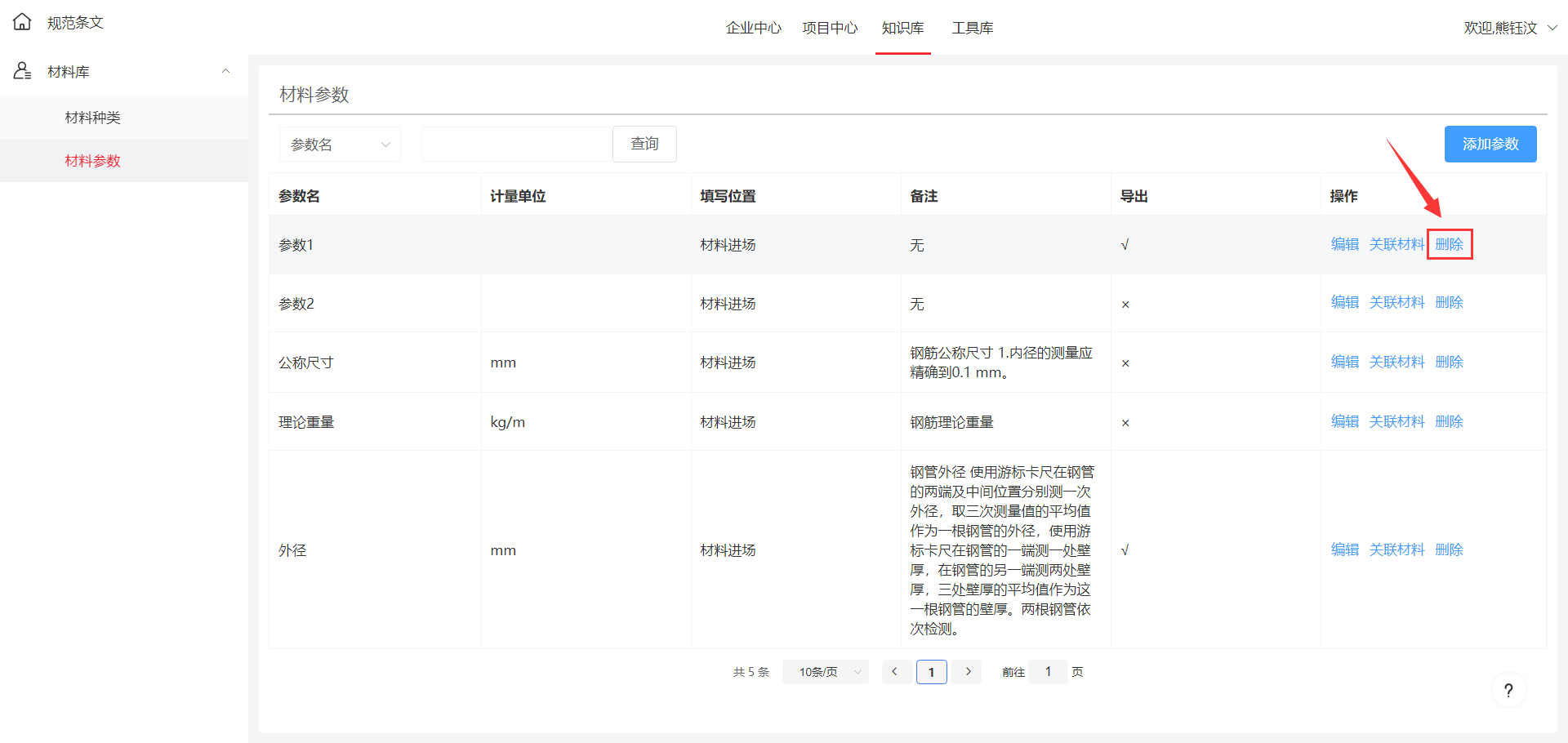This screenshot has width=1568, height=743.
Task: Click the 前往 page number input
Action: point(1048,672)
